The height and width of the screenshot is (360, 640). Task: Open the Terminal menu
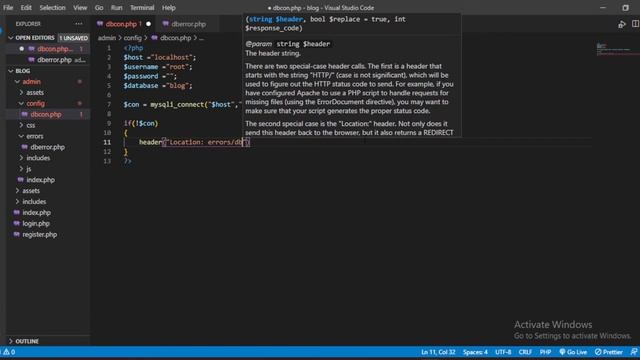pos(142,8)
